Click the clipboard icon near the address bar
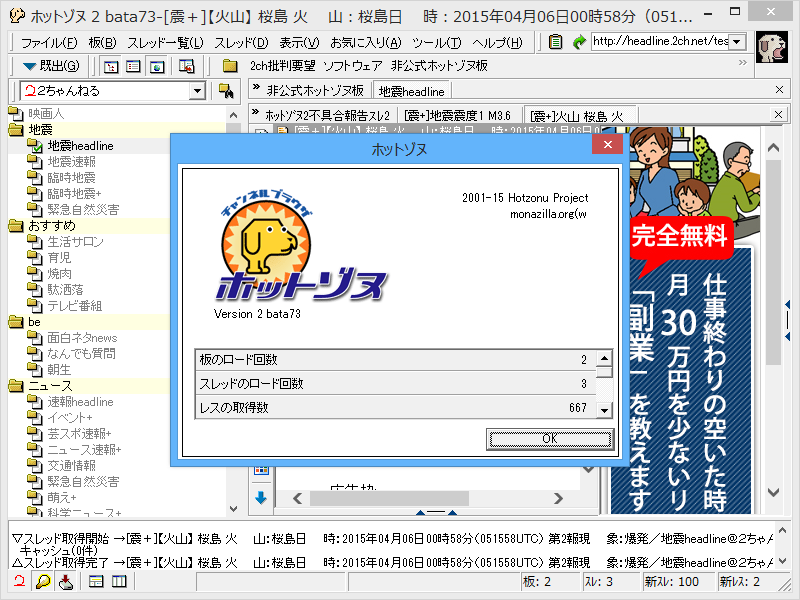Screen dimensions: 800x600 click(555, 42)
